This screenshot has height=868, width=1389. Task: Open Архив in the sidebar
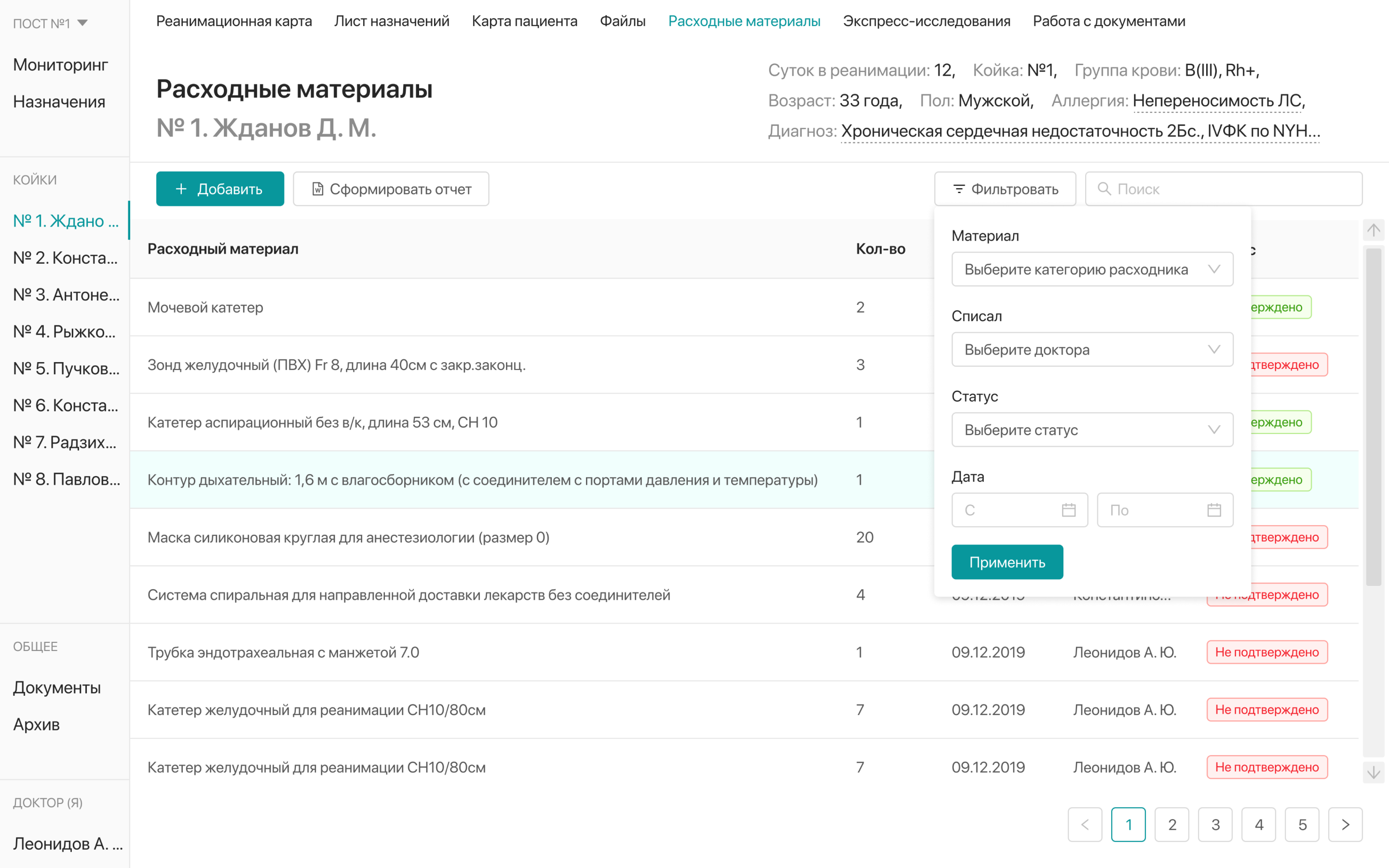36,724
